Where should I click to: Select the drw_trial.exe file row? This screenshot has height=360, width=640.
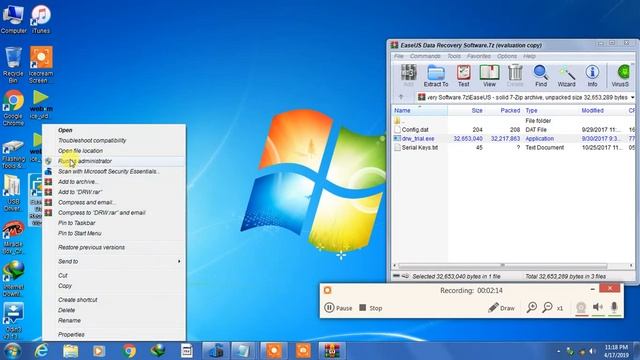pos(514,138)
